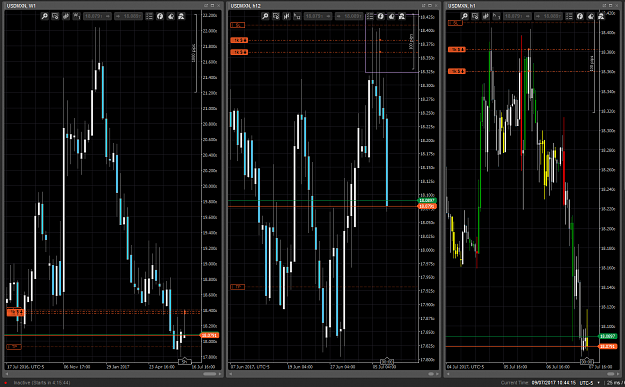Open the h1 timeframe selector

pyautogui.click(x=496, y=16)
